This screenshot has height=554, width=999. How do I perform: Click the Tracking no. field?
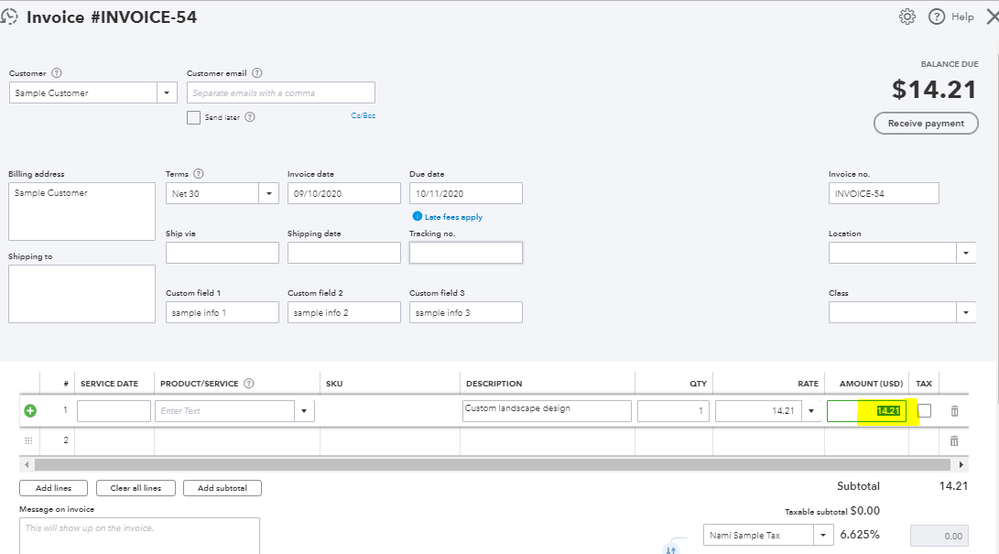coord(466,253)
